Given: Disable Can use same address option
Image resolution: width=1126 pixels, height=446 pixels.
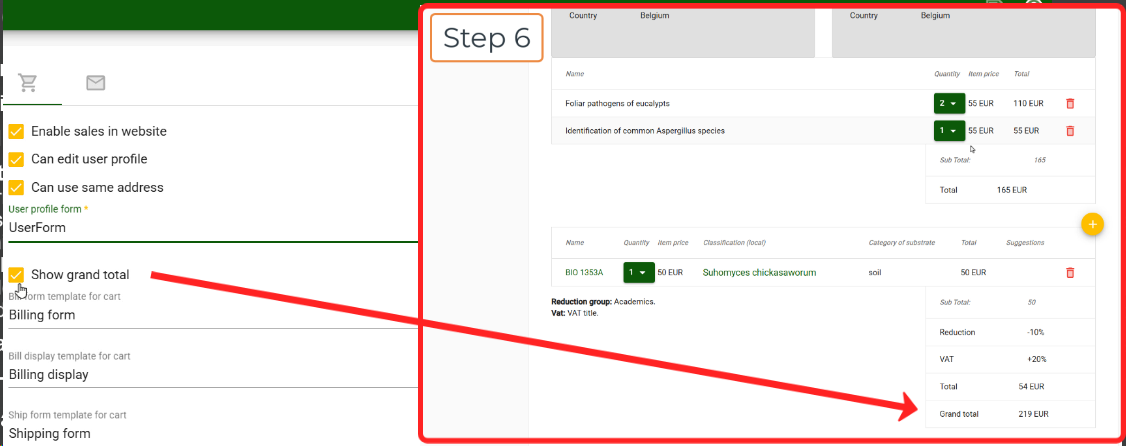Looking at the screenshot, I should tap(16, 187).
